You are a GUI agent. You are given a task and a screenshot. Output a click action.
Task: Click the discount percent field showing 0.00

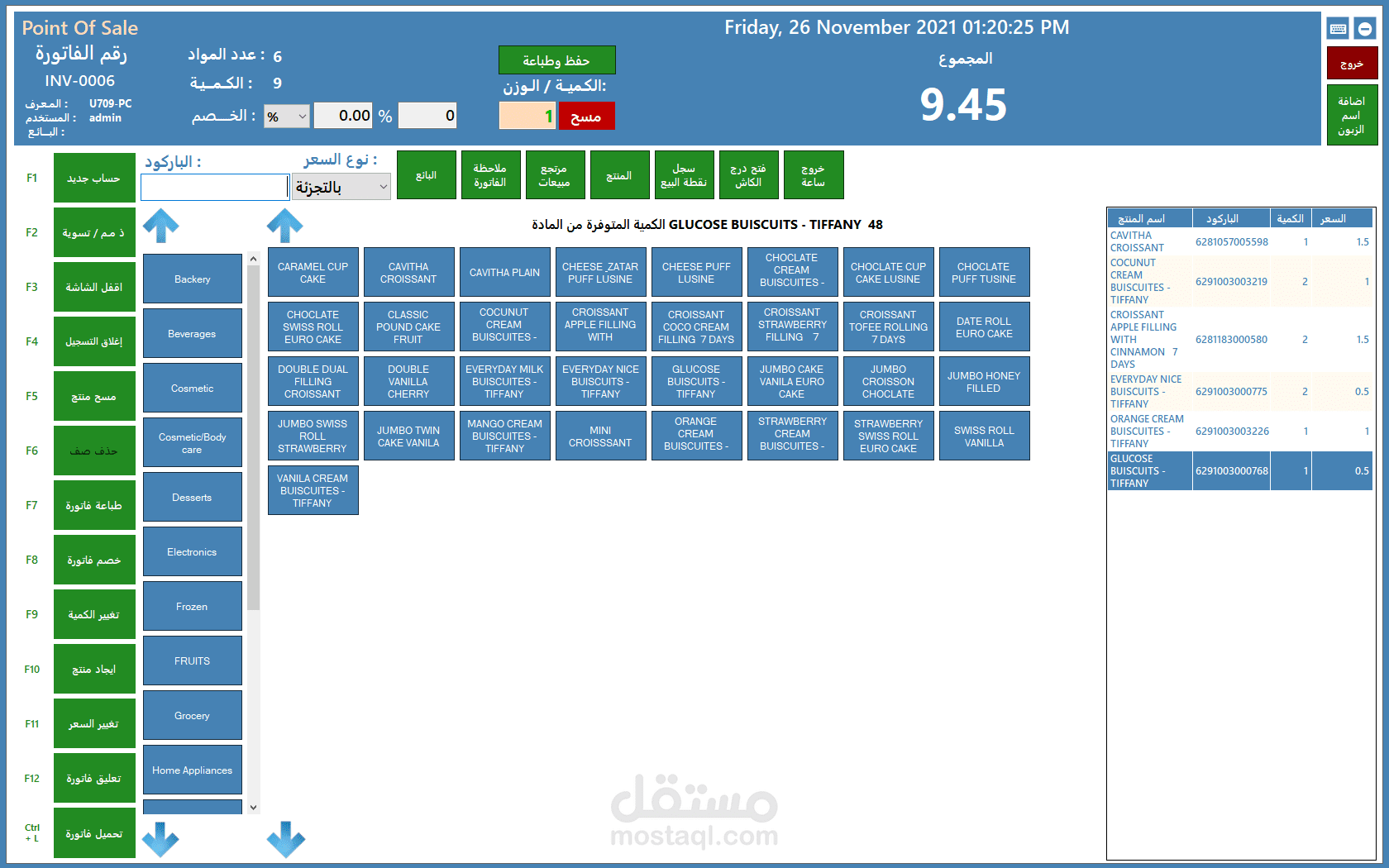[x=344, y=116]
